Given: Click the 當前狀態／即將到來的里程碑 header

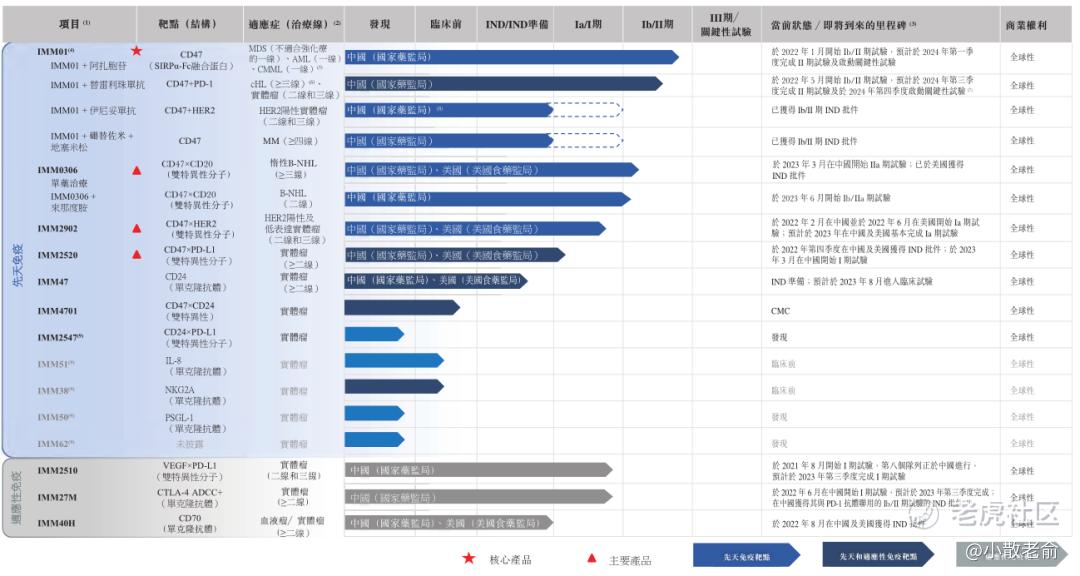Looking at the screenshot, I should [x=844, y=25].
